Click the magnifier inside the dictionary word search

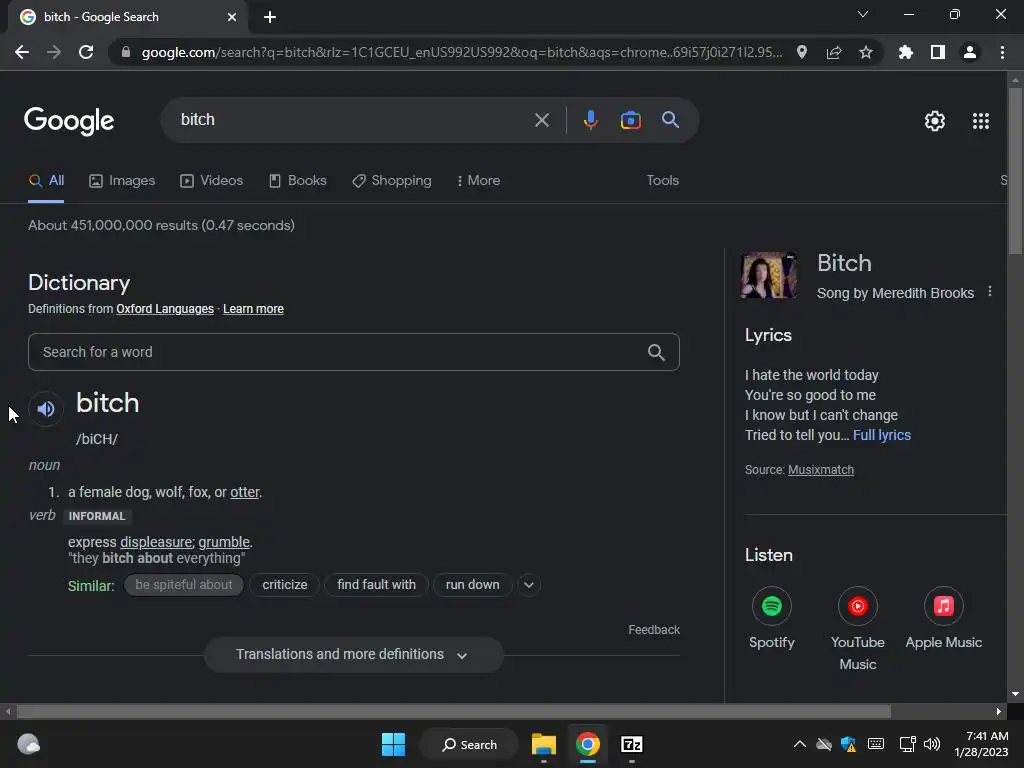point(656,353)
